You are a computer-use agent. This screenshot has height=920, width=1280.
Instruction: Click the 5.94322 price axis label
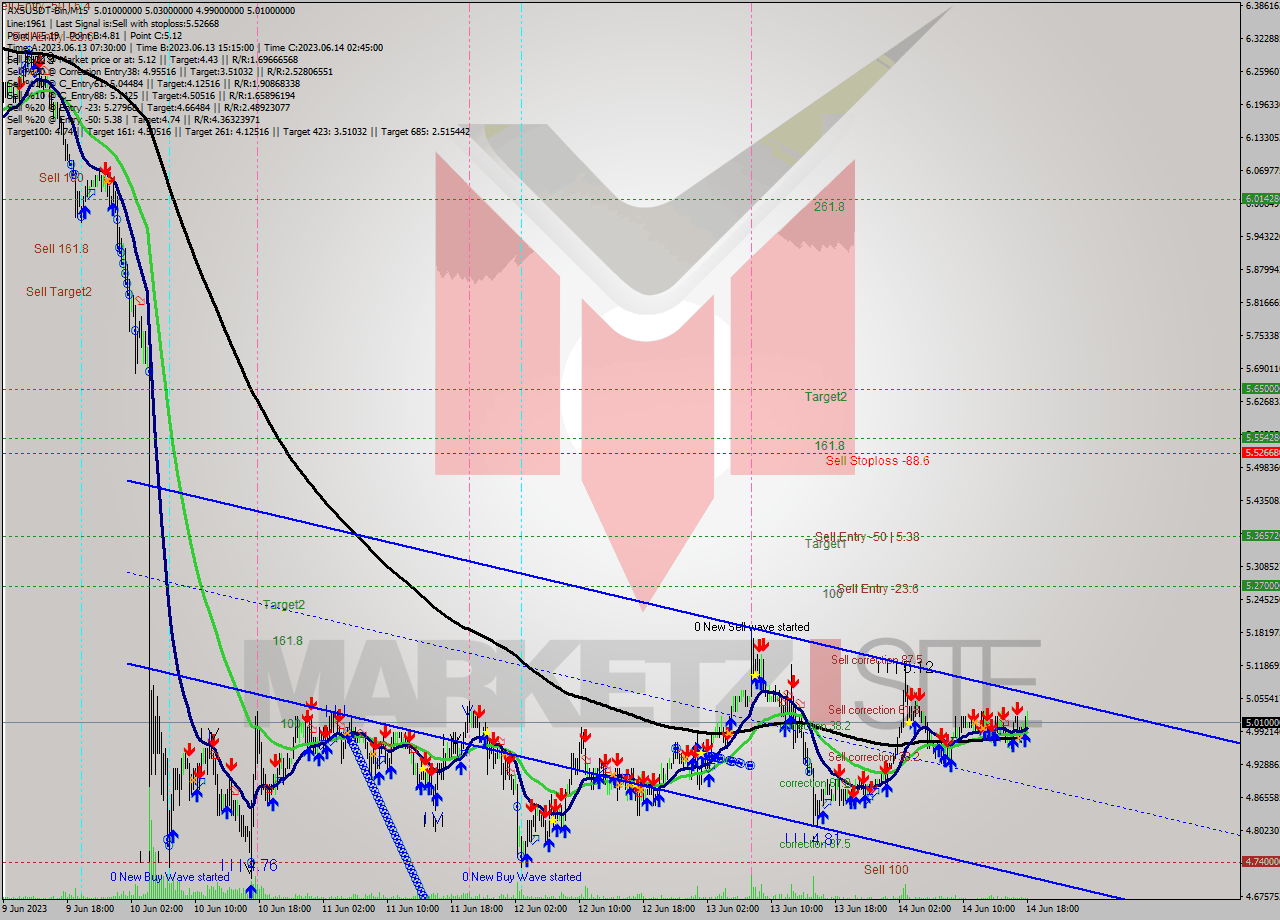pyautogui.click(x=1261, y=236)
